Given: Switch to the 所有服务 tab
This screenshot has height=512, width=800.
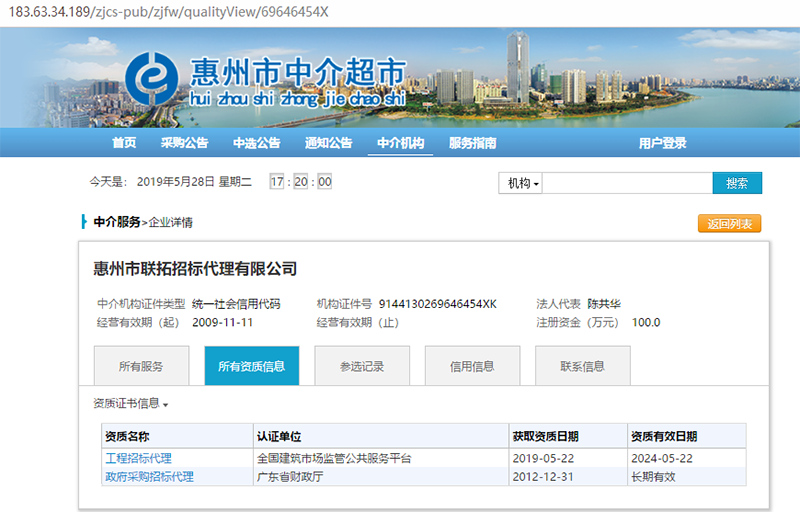Looking at the screenshot, I should point(141,366).
